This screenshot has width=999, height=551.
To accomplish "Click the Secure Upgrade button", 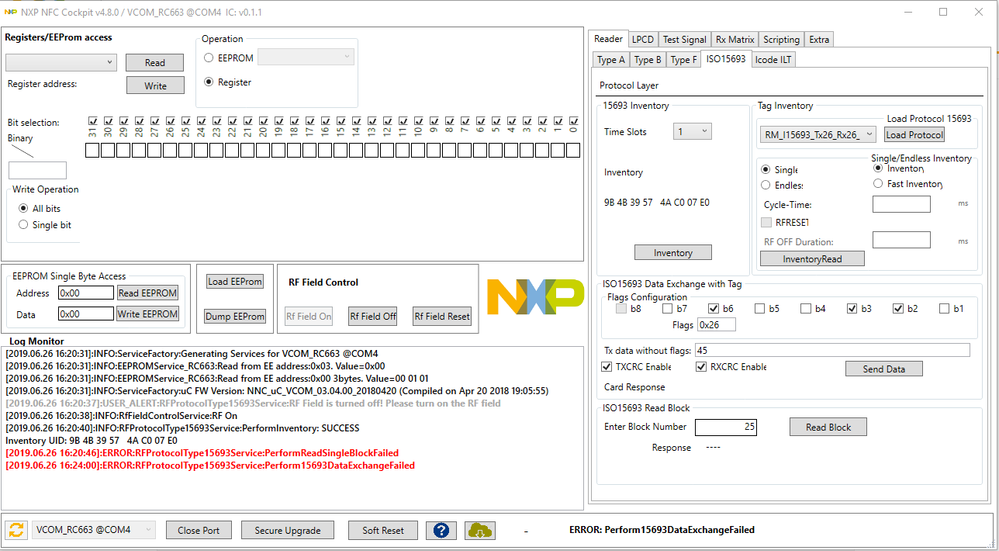I will coord(288,530).
